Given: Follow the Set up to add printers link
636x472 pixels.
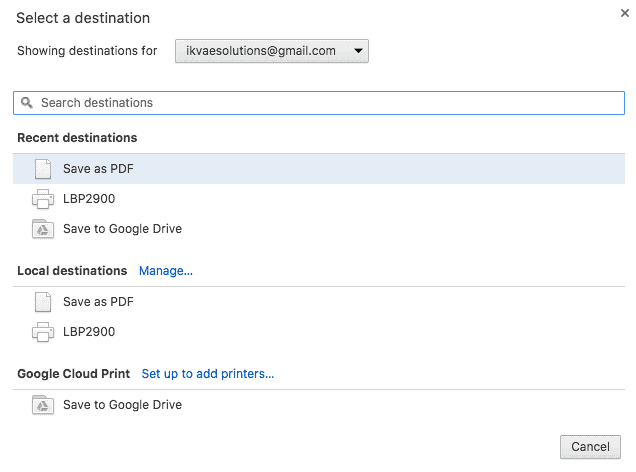Looking at the screenshot, I should coord(208,374).
